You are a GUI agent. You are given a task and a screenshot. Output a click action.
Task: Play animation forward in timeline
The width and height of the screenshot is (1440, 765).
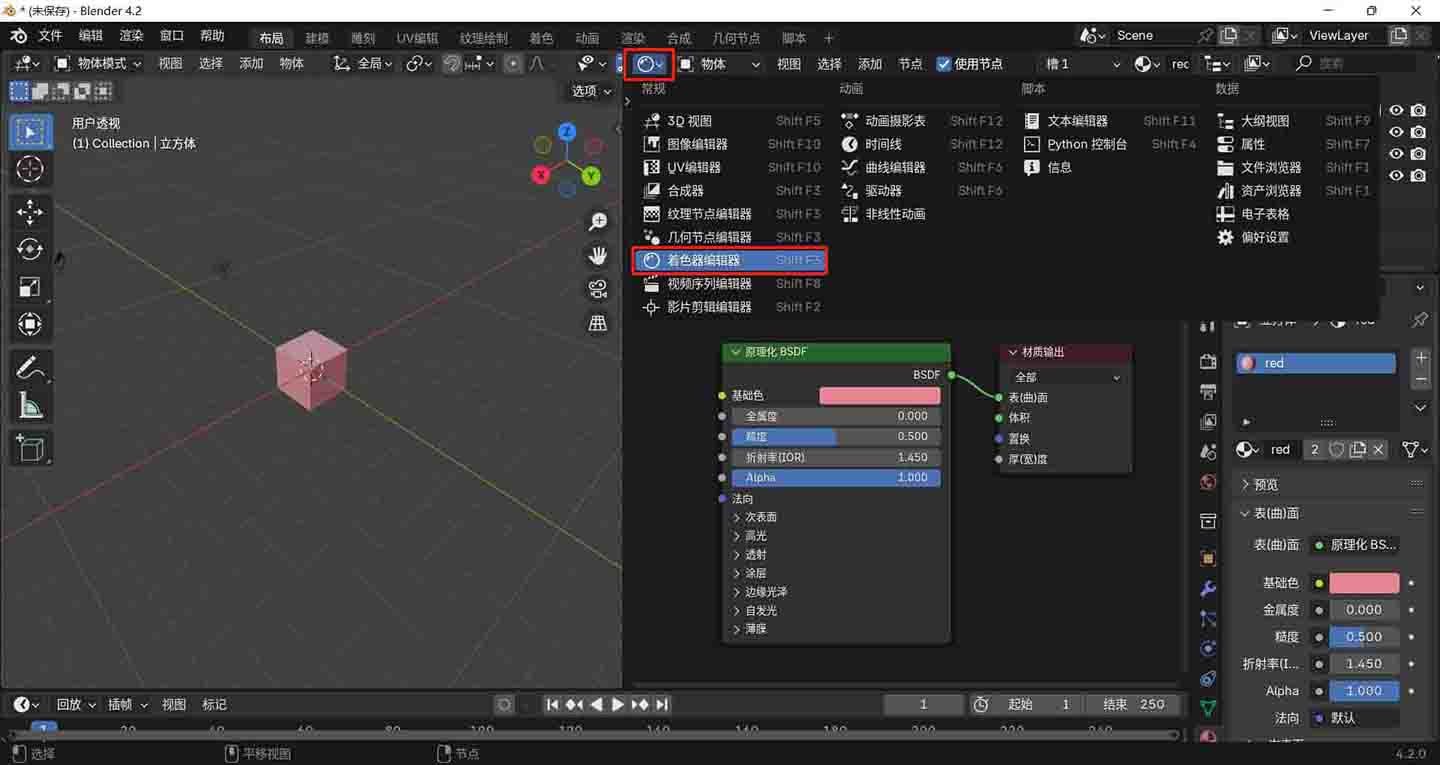(x=617, y=704)
